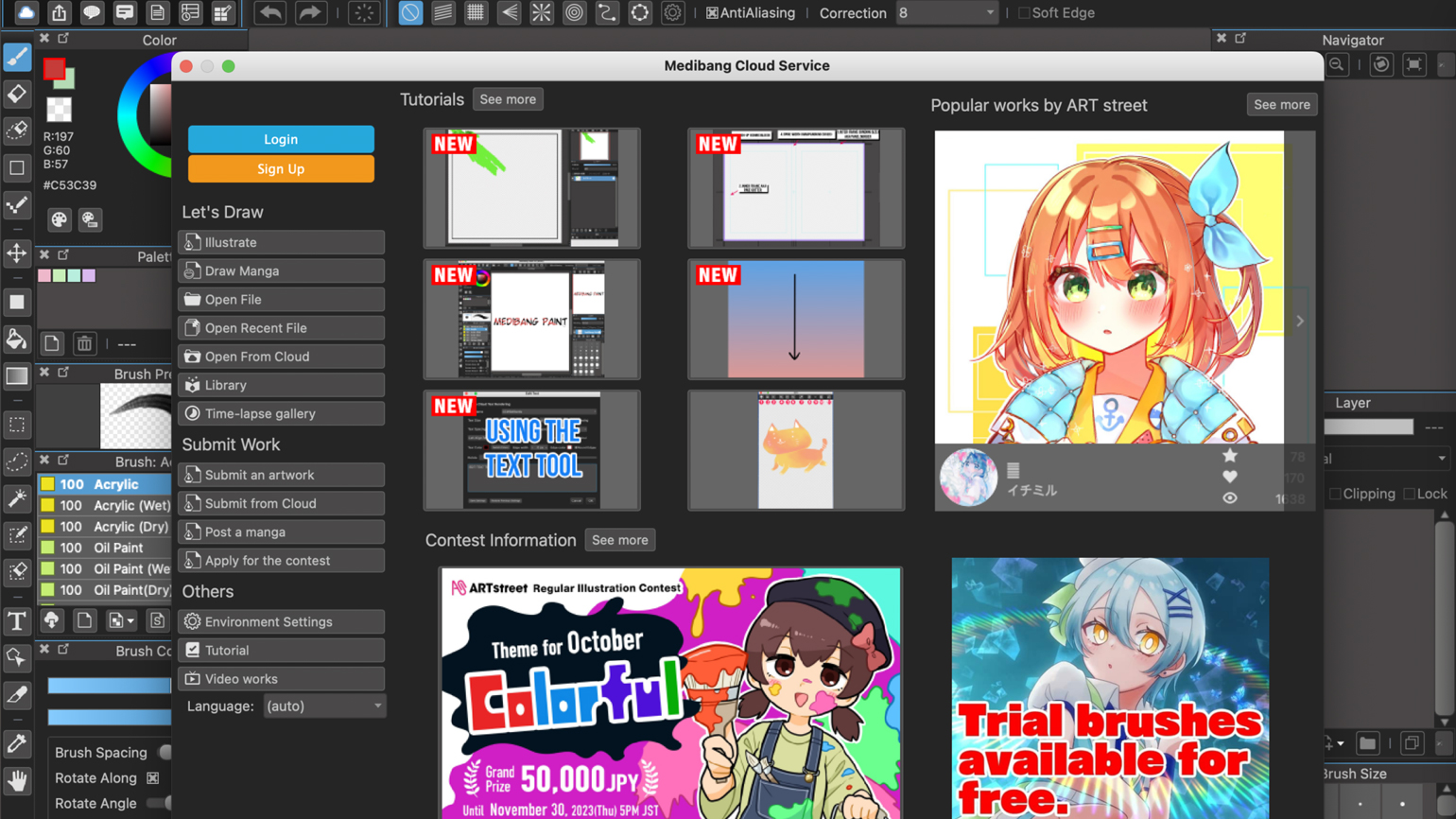The width and height of the screenshot is (1456, 819).
Task: Enable the curve snap guide
Action: click(x=607, y=13)
